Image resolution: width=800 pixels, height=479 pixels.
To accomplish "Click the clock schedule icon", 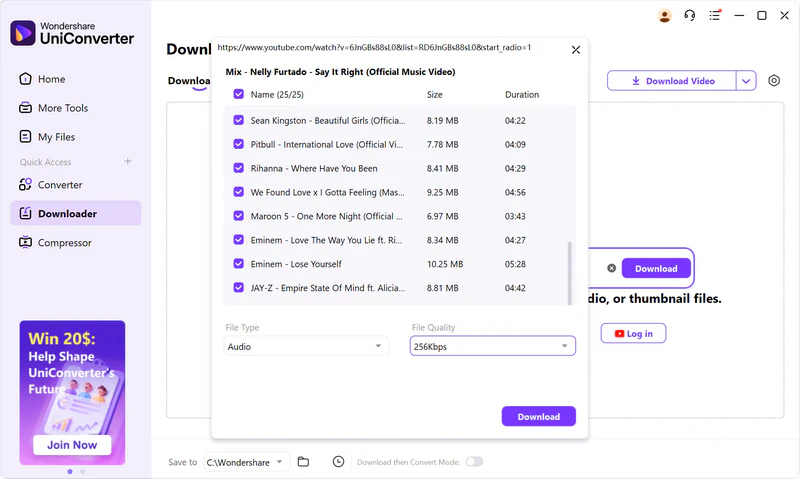I will [x=338, y=461].
